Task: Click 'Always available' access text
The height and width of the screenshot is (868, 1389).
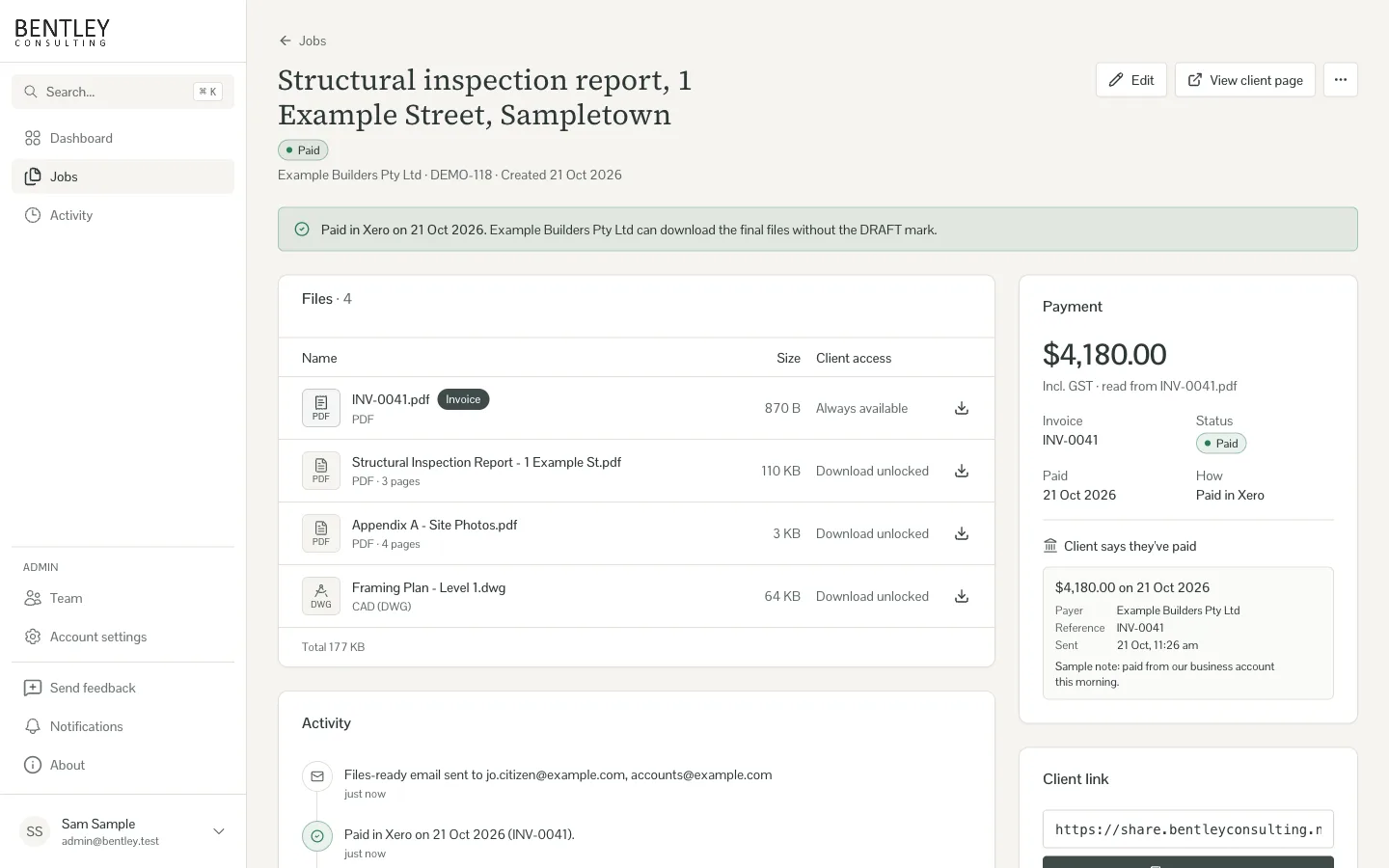Action: tap(861, 408)
